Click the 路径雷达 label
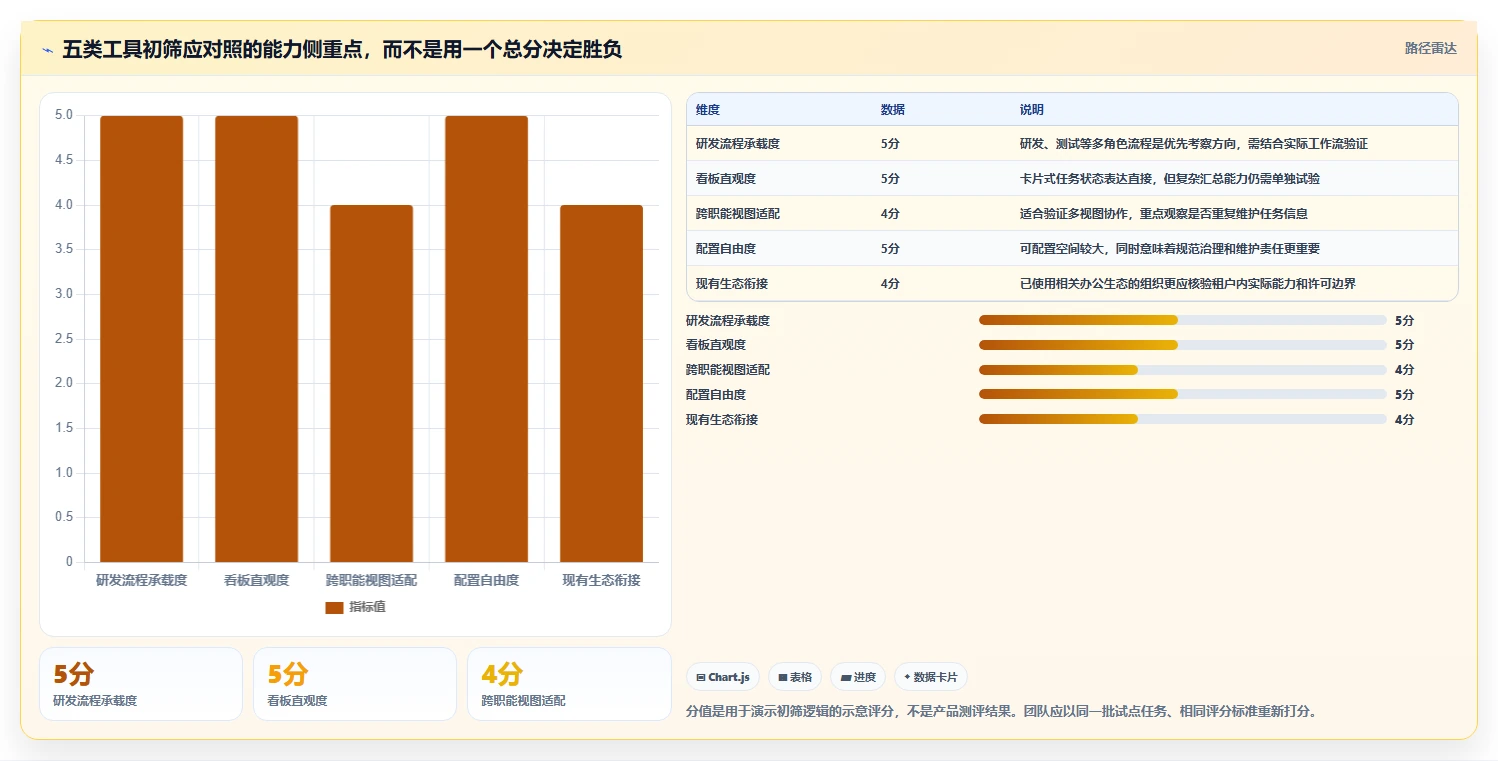Image resolution: width=1498 pixels, height=761 pixels. coord(1430,48)
